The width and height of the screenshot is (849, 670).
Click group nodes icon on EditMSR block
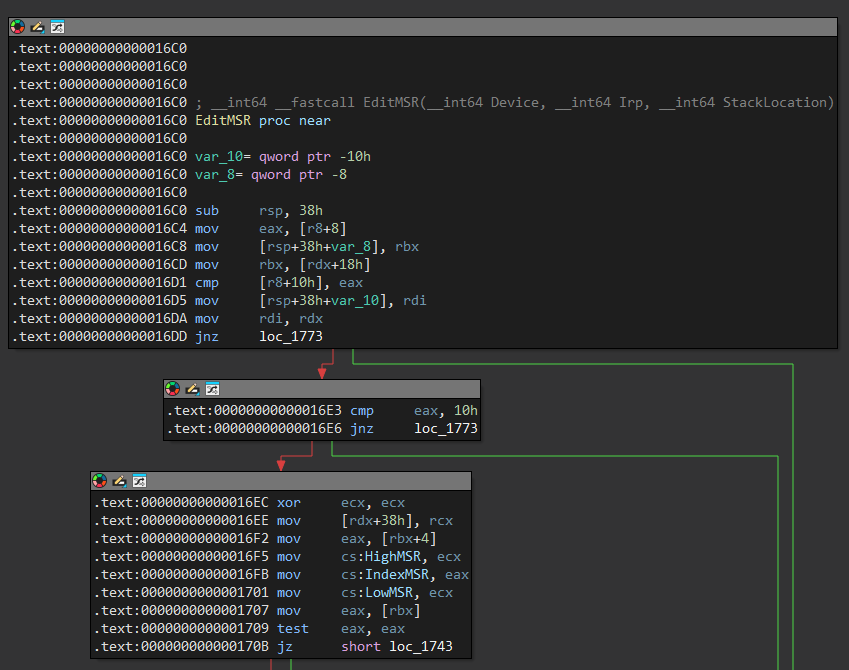[x=57, y=27]
